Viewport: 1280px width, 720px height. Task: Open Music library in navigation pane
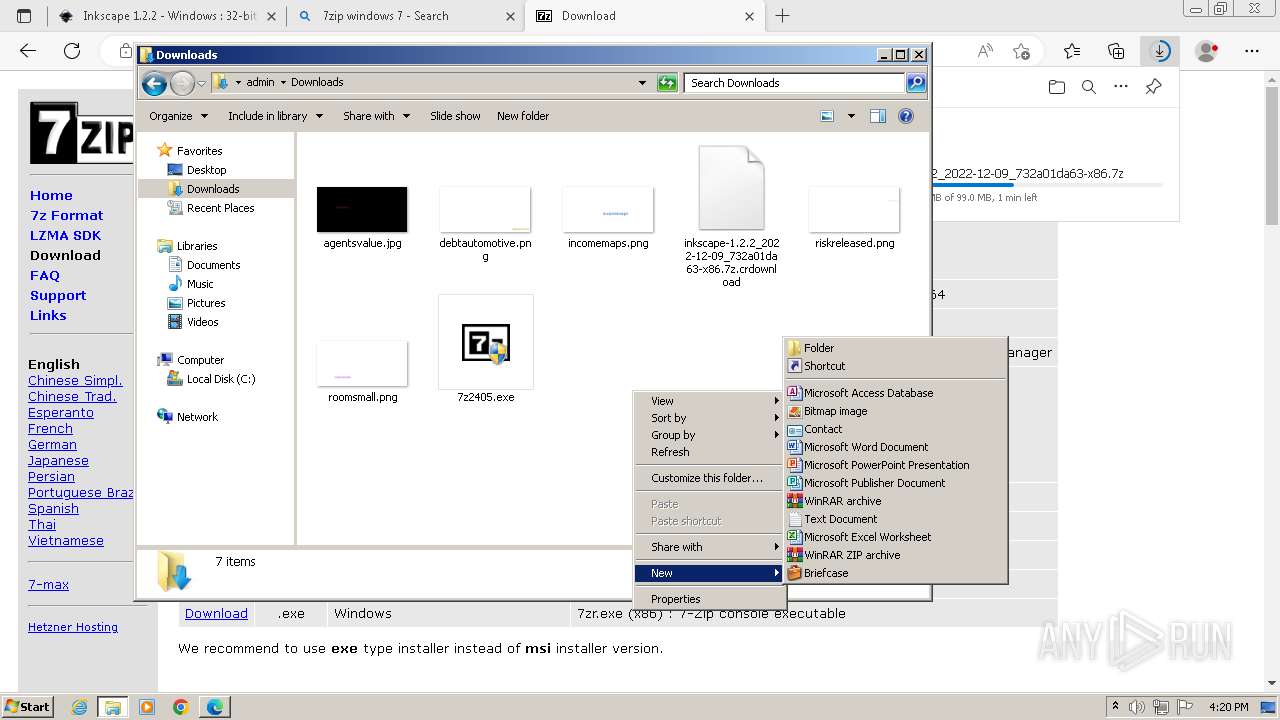click(200, 284)
